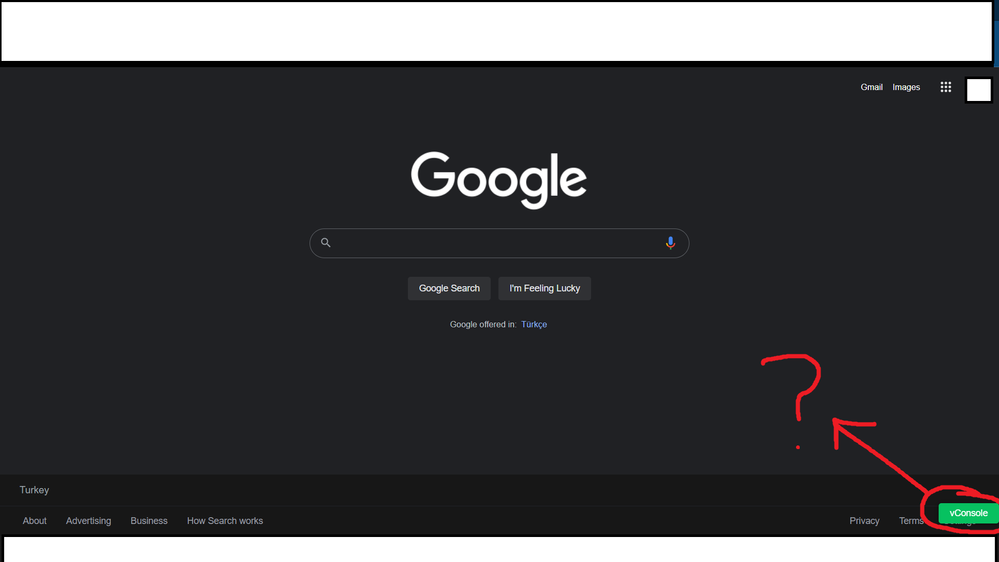
Task: Open the How Search works link
Action: (x=225, y=521)
